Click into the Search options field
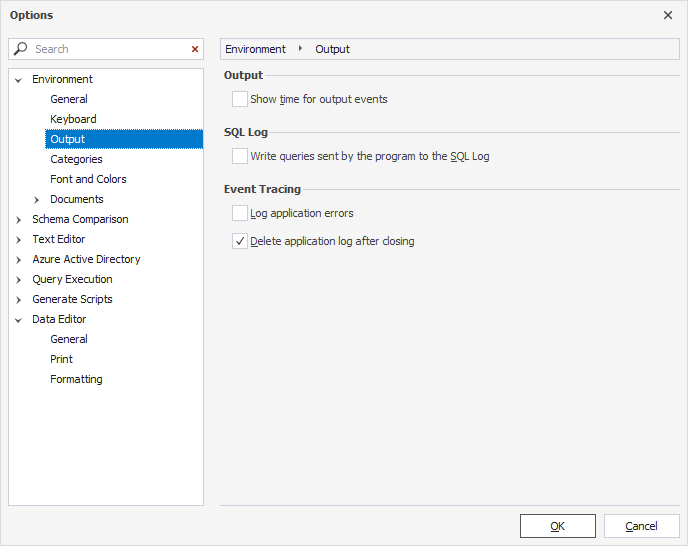This screenshot has width=688, height=546. click(110, 49)
